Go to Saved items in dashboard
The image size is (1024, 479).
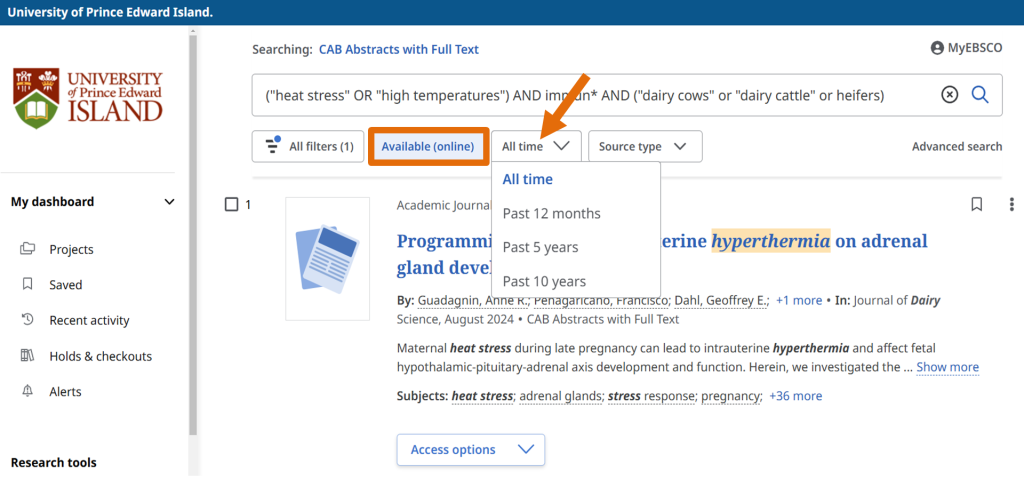[x=66, y=285]
